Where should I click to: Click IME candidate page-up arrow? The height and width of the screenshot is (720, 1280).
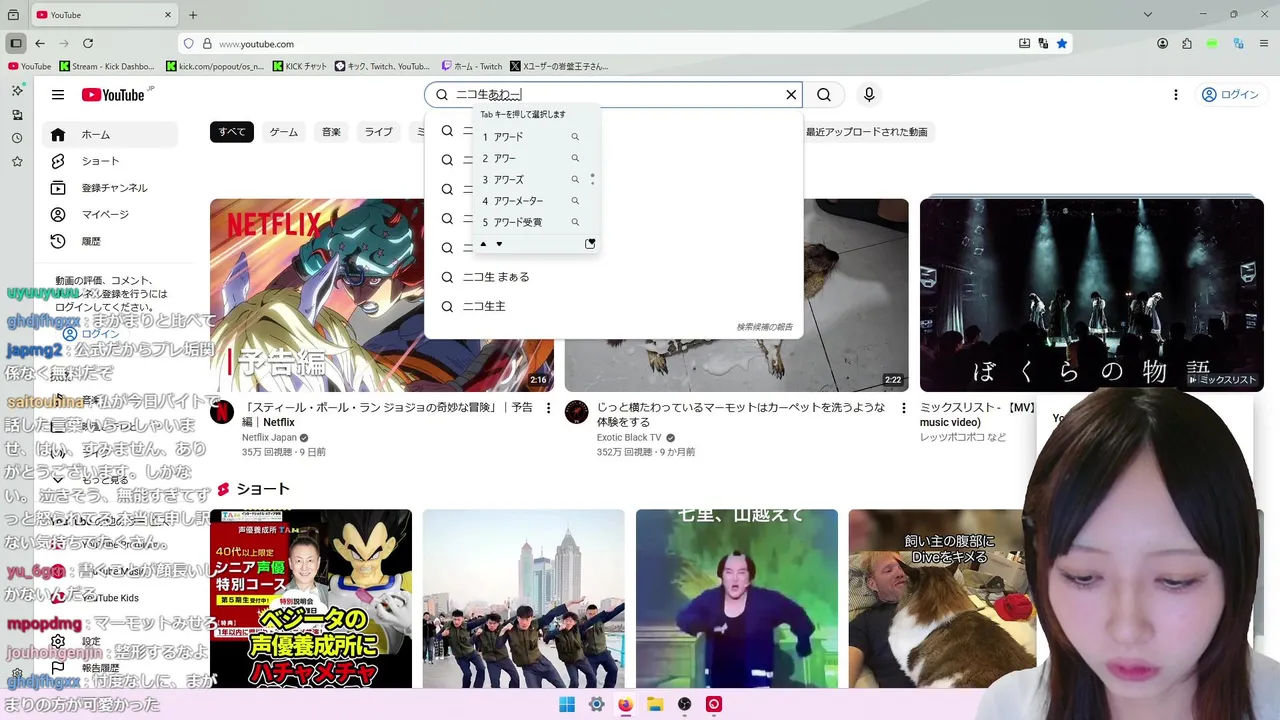point(484,244)
